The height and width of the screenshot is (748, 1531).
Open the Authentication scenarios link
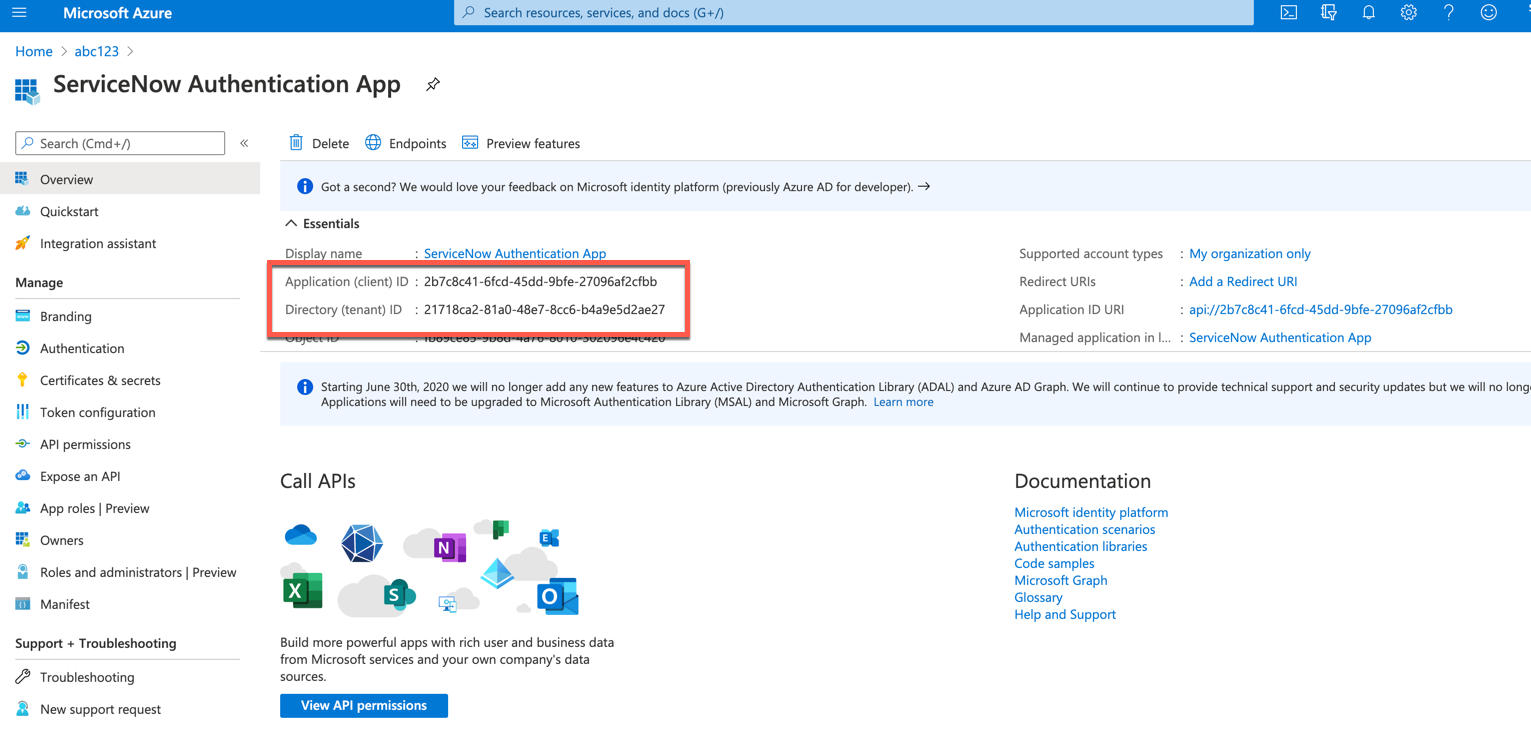click(x=1084, y=529)
